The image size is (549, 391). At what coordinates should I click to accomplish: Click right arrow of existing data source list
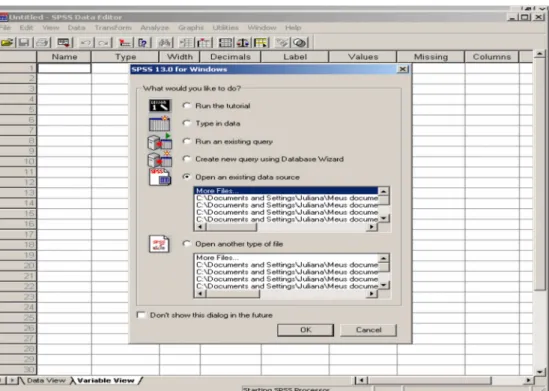[371, 227]
